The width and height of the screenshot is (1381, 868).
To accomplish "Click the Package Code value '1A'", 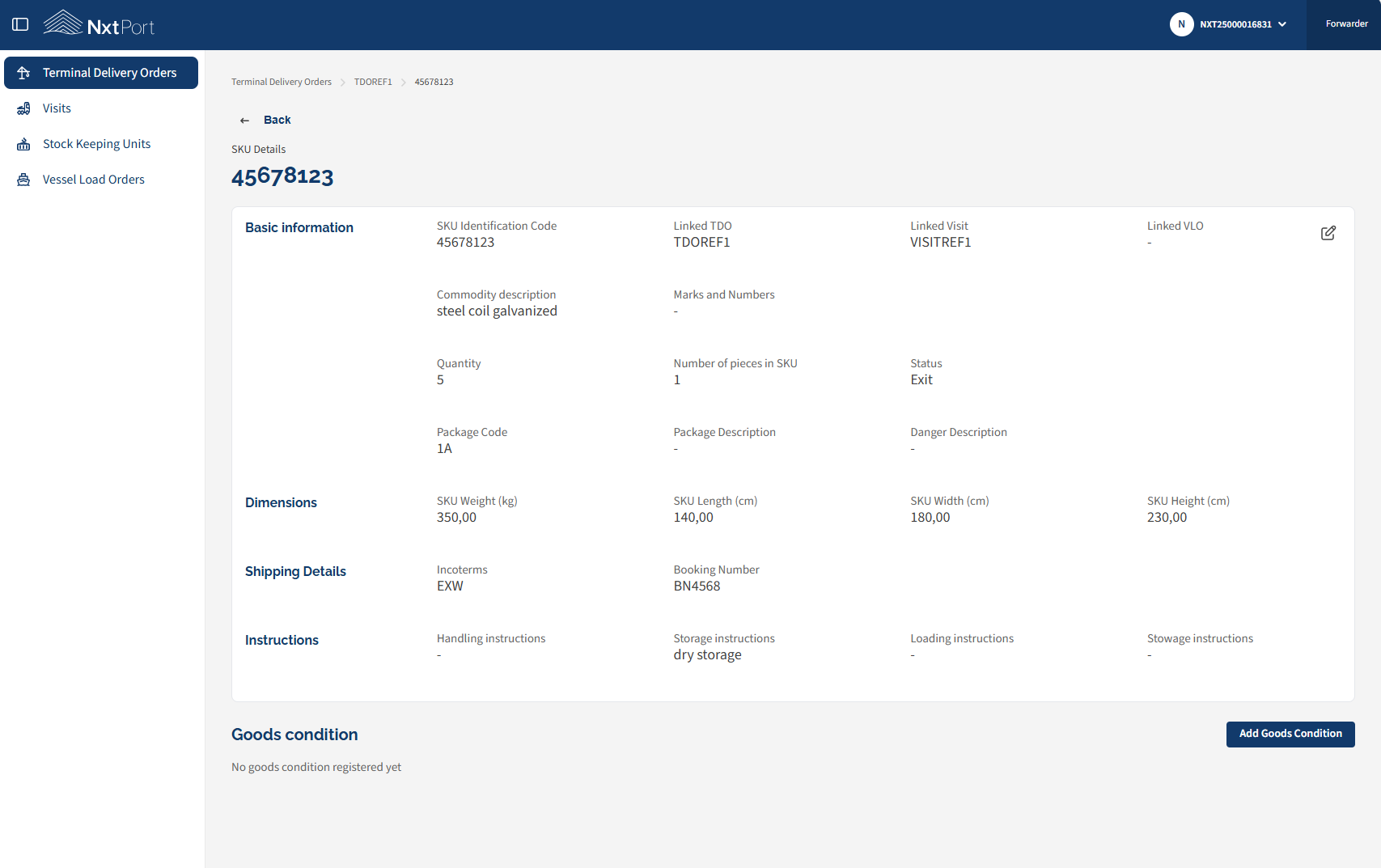I will (444, 449).
